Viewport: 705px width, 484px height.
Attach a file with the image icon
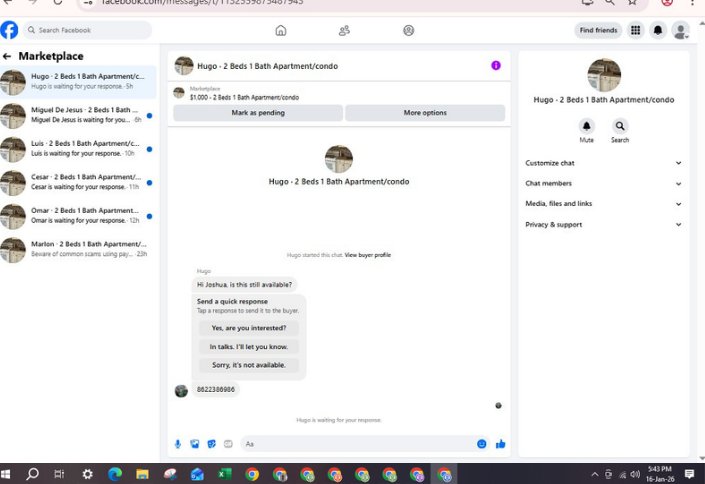click(195, 444)
